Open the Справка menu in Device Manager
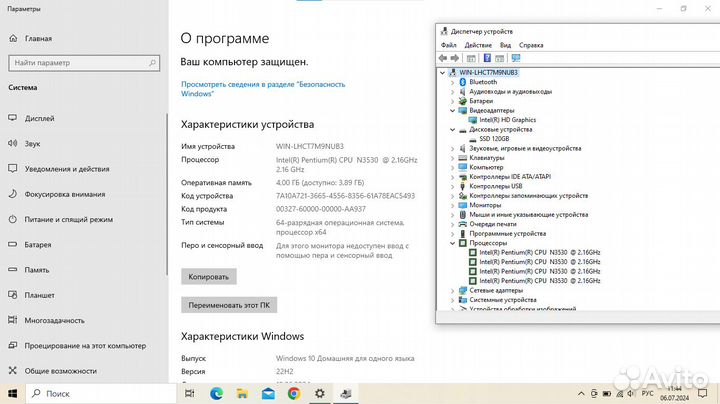Image resolution: width=720 pixels, height=404 pixels. pos(531,45)
